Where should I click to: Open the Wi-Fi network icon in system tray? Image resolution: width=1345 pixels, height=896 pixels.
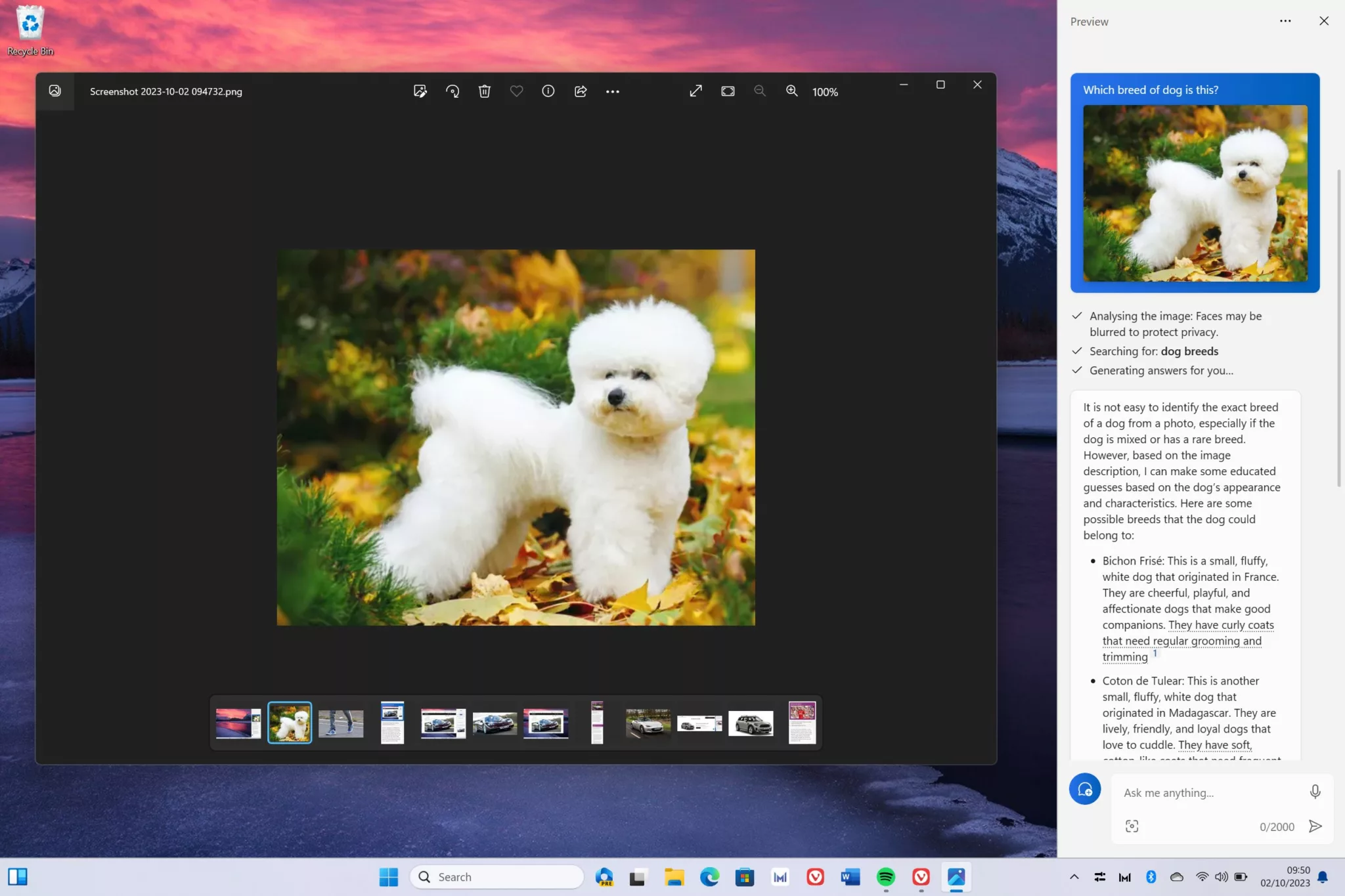click(1202, 877)
